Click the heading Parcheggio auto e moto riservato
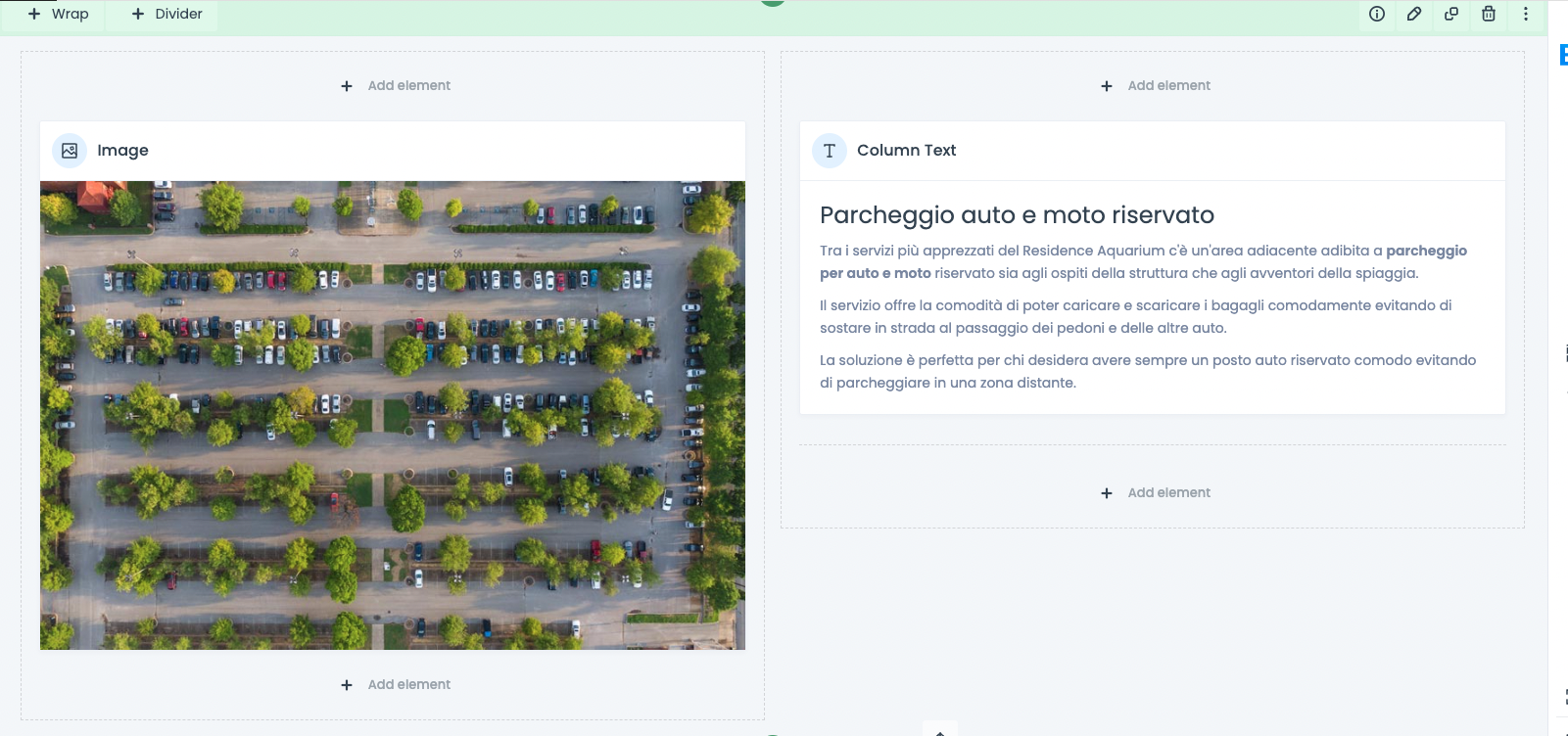This screenshot has width=1568, height=736. (x=1017, y=215)
